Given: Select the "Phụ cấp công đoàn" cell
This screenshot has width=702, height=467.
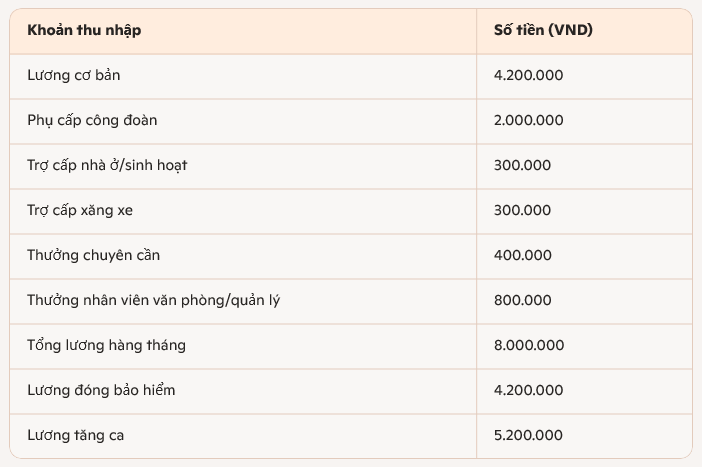Looking at the screenshot, I should pyautogui.click(x=92, y=120).
